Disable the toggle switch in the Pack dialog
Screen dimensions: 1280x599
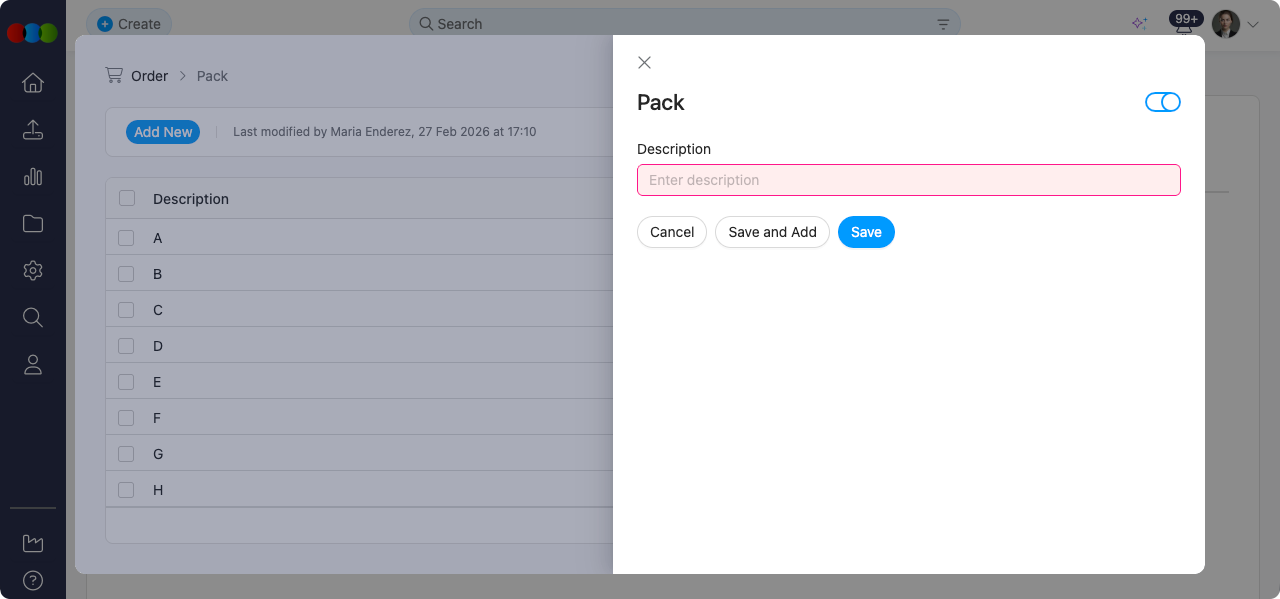tap(1163, 101)
